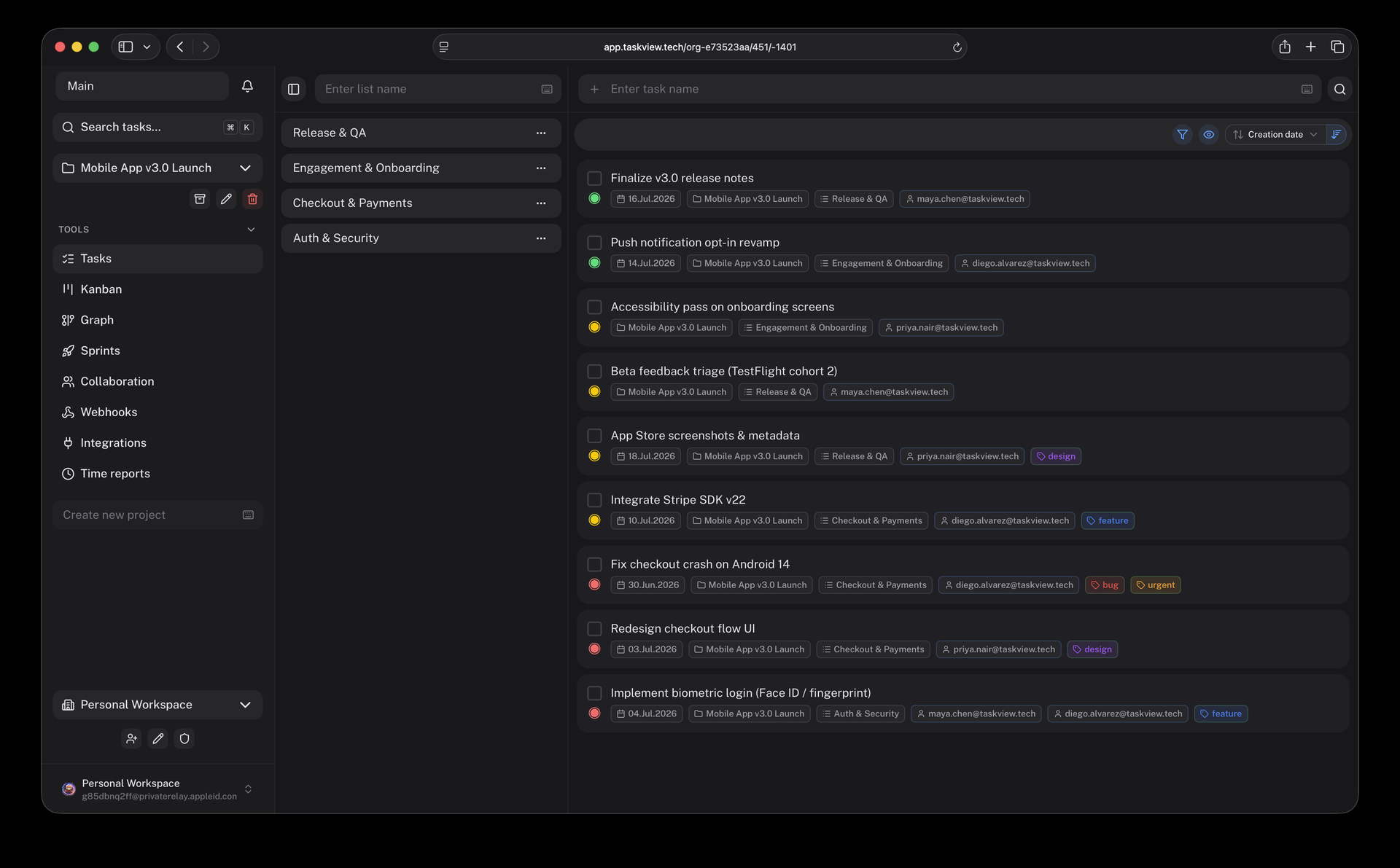Click the browser share icon

[x=1284, y=47]
